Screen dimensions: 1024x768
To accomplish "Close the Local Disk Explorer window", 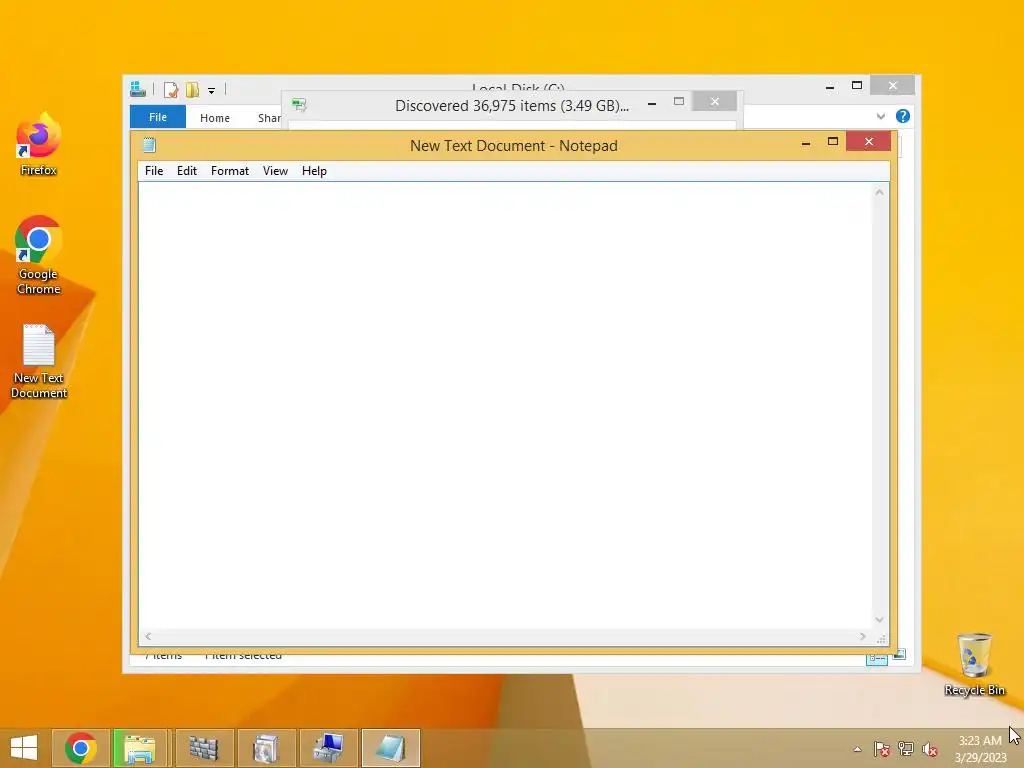I will (893, 86).
